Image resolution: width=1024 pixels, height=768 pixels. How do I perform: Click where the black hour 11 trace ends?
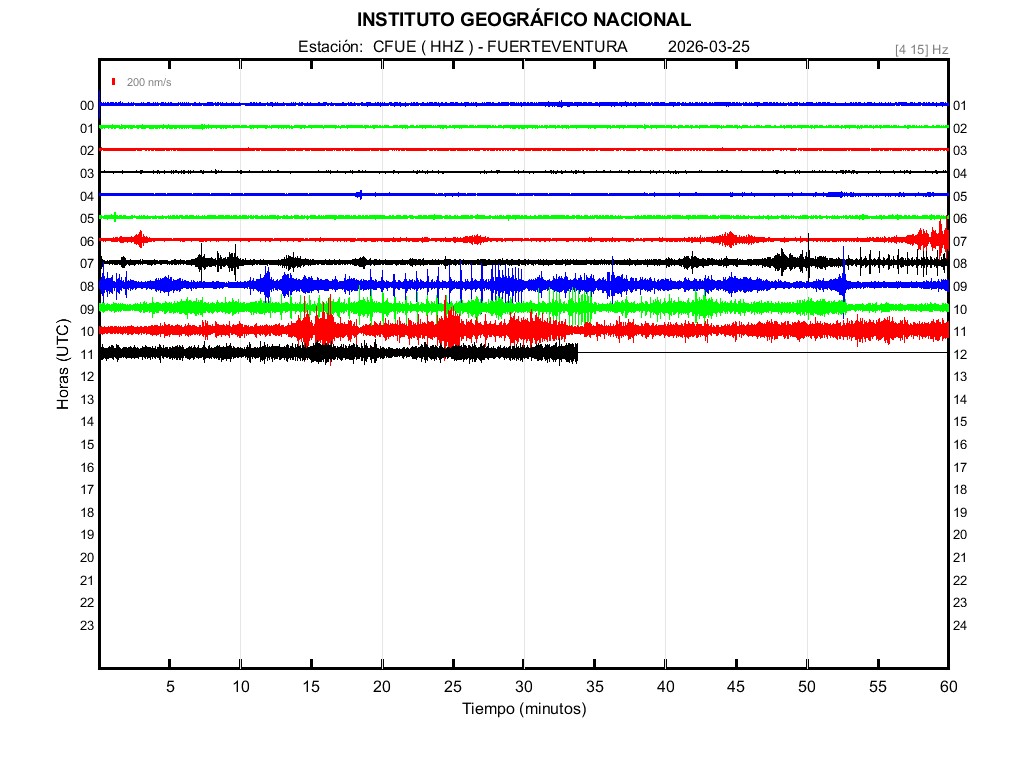[x=577, y=353]
